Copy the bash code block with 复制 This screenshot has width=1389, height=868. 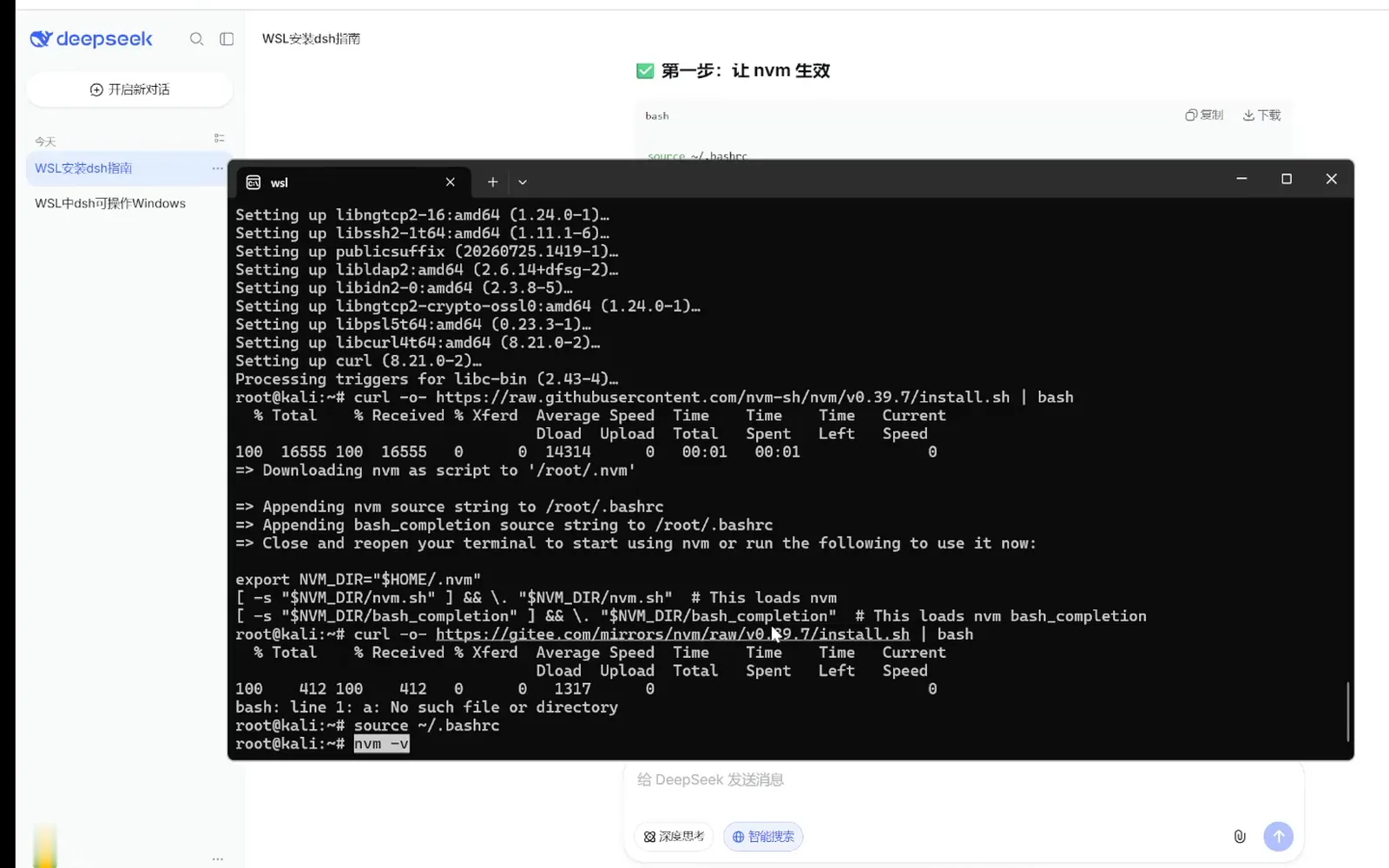coord(1204,115)
